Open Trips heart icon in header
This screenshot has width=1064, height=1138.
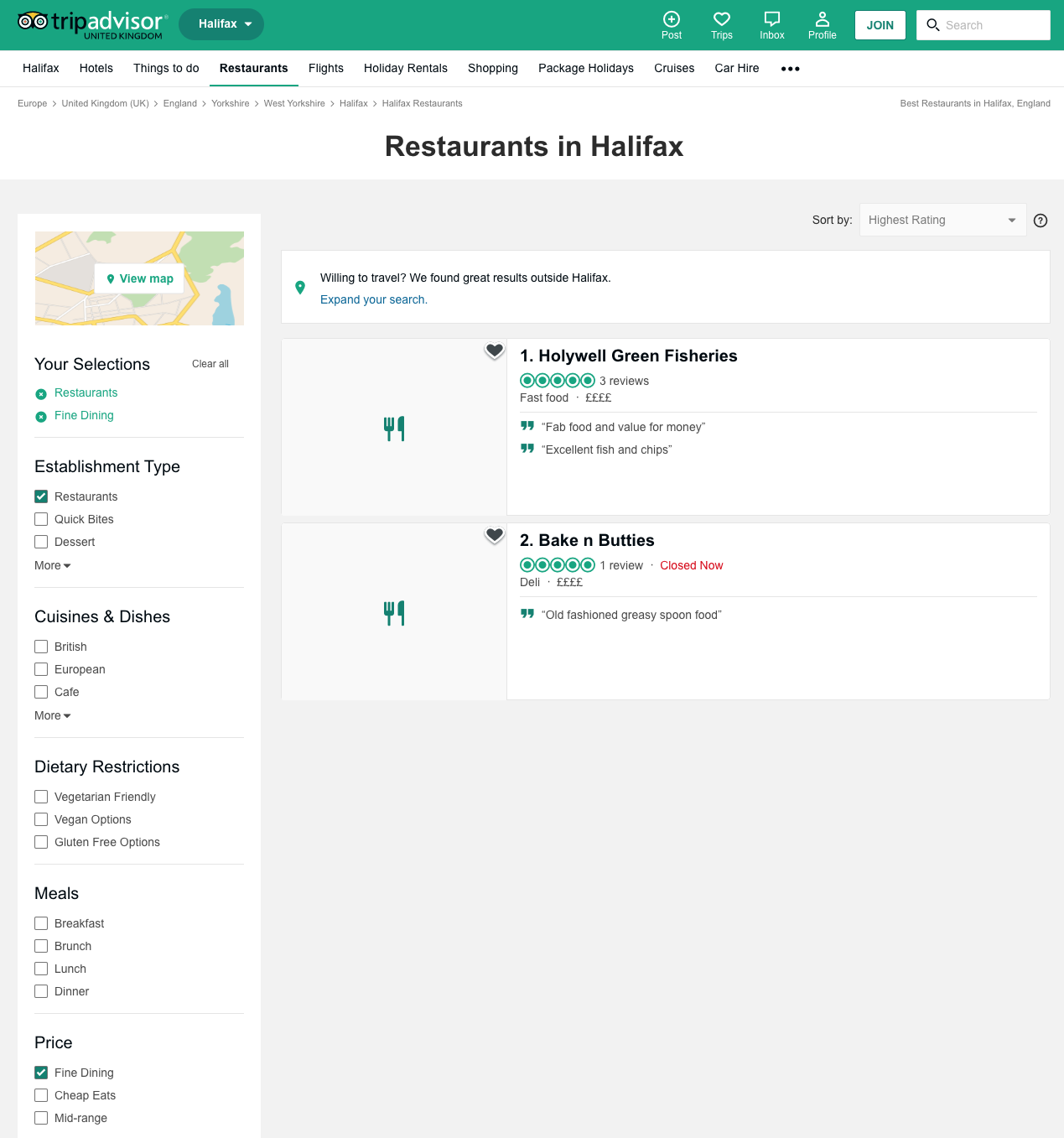[x=721, y=19]
